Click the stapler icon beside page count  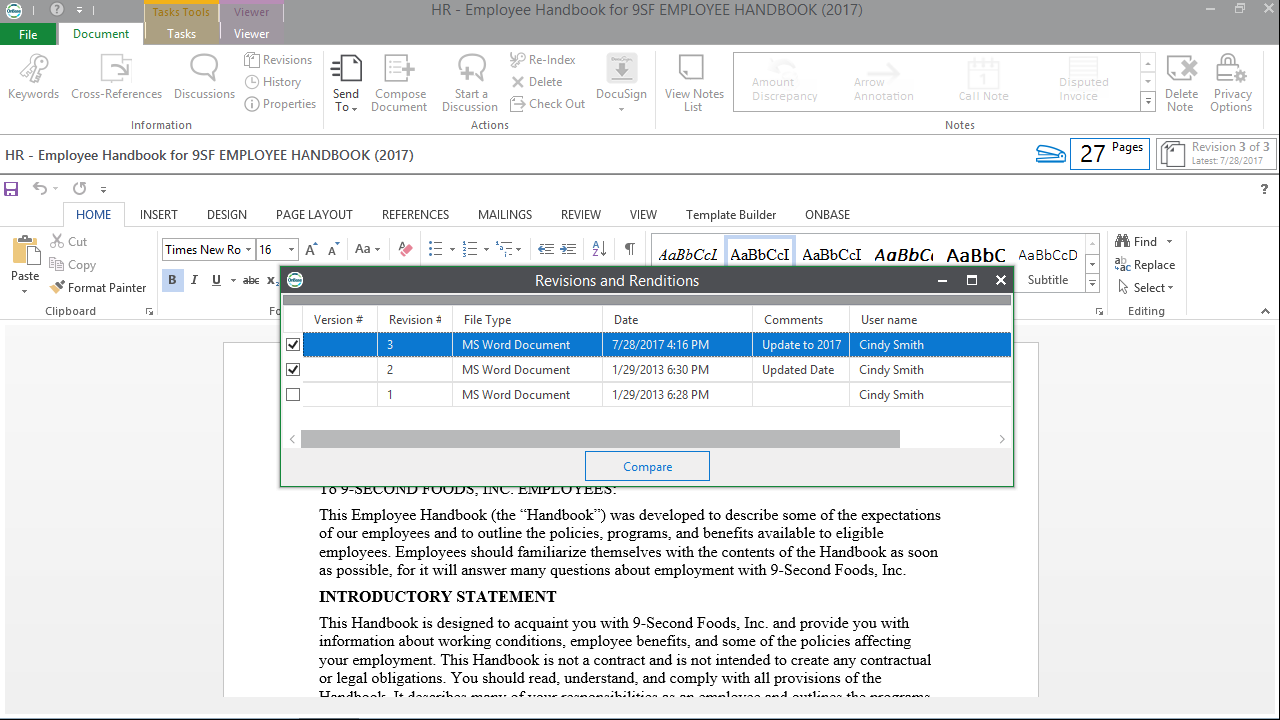click(1050, 153)
